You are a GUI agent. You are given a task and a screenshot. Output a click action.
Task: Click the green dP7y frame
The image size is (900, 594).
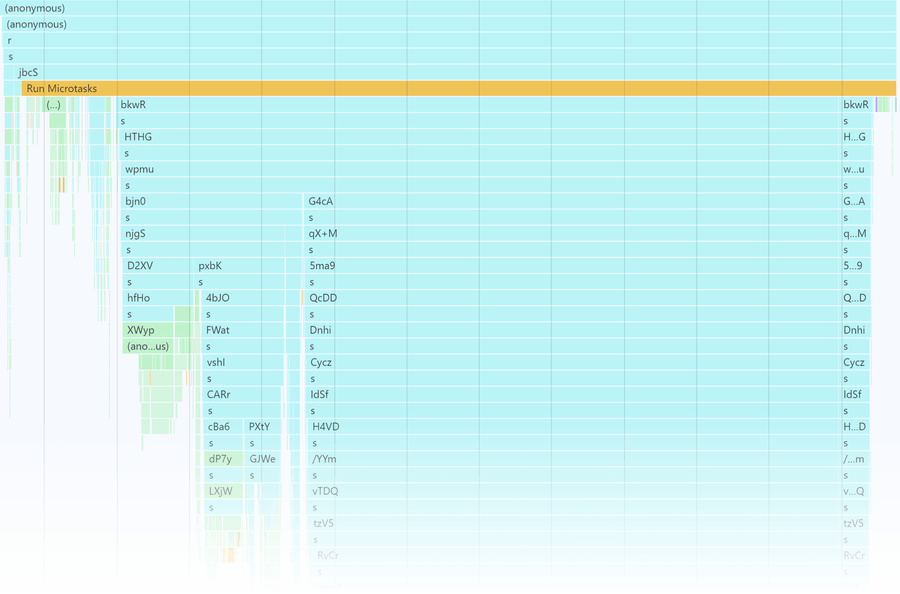coord(223,459)
